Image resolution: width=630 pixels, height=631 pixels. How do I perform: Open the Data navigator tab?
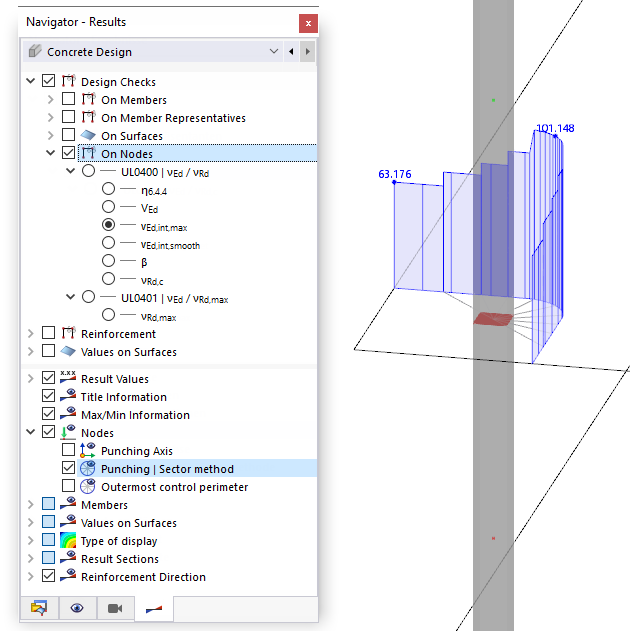pyautogui.click(x=39, y=608)
